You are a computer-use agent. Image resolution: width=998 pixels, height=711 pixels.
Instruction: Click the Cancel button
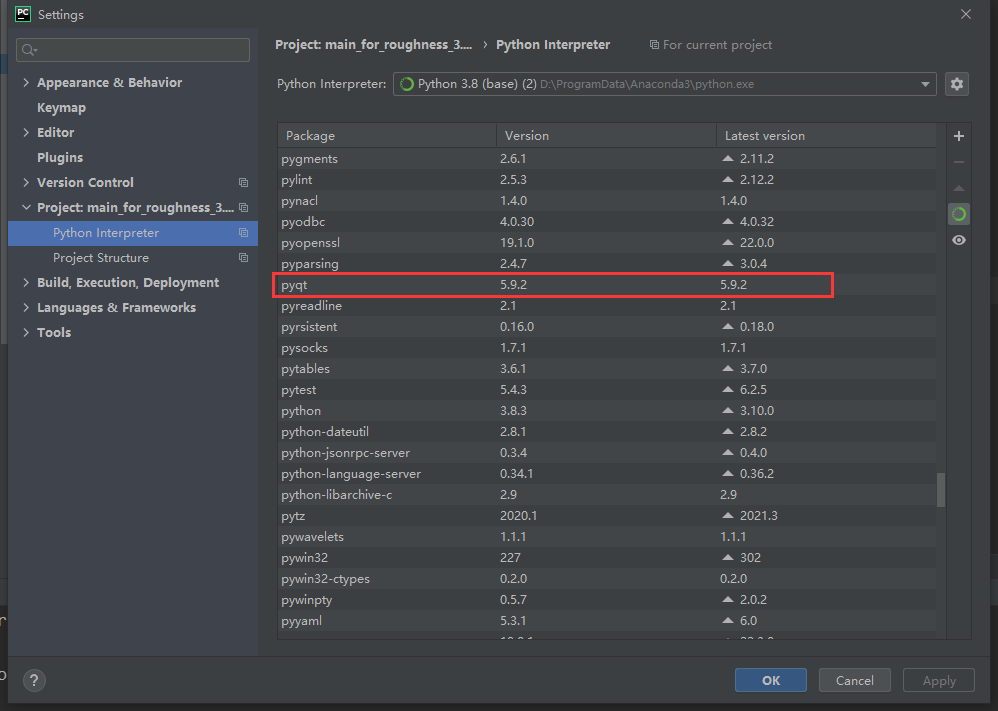pyautogui.click(x=854, y=680)
